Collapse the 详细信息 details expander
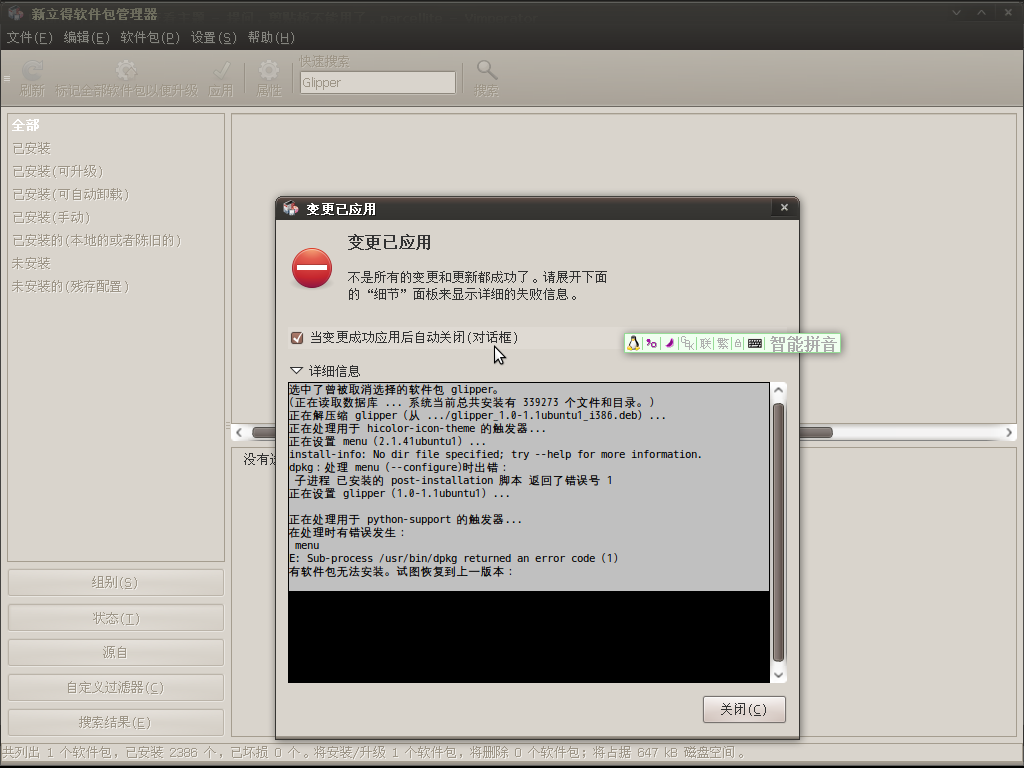The height and width of the screenshot is (768, 1024). (296, 371)
